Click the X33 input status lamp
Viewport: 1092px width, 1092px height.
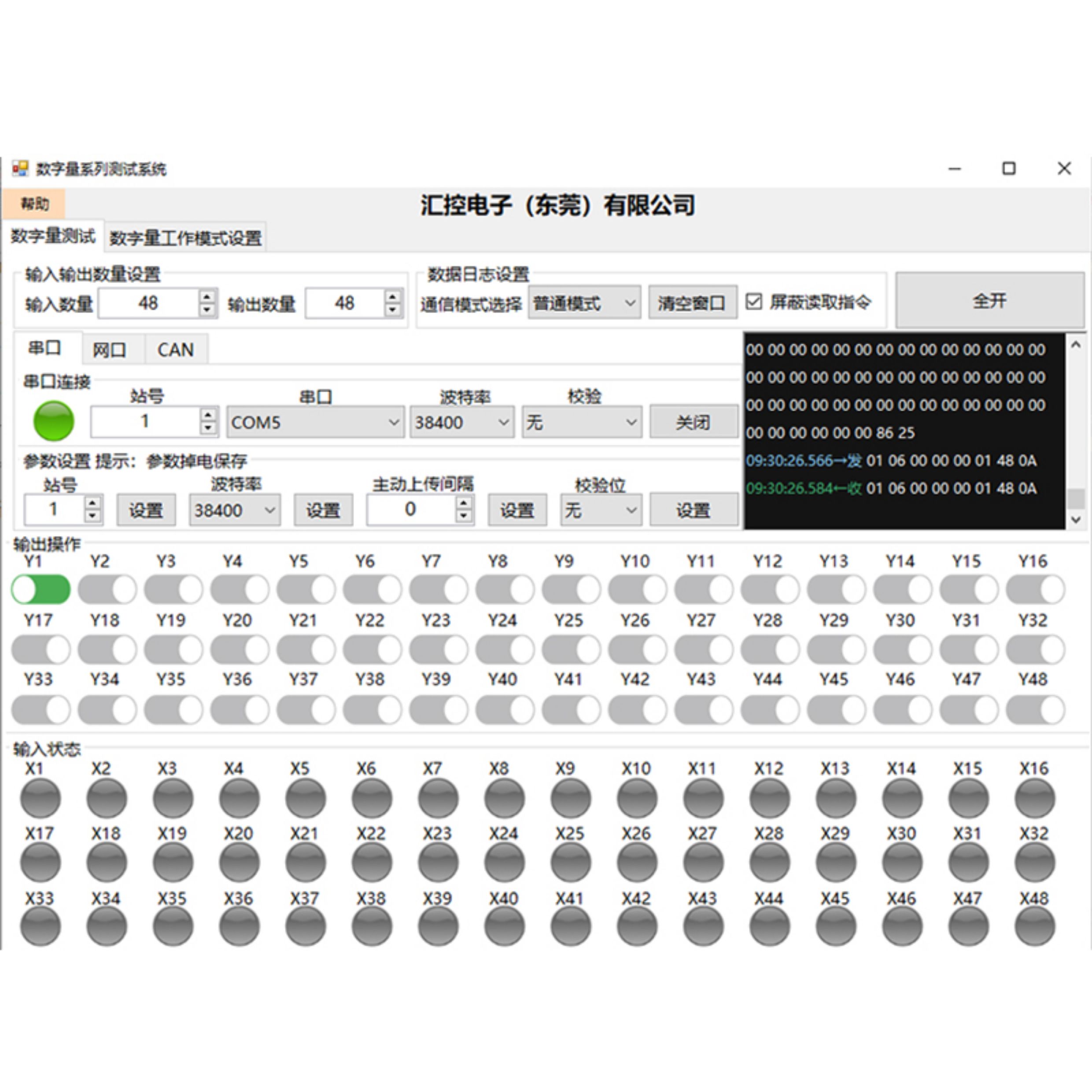(x=40, y=927)
